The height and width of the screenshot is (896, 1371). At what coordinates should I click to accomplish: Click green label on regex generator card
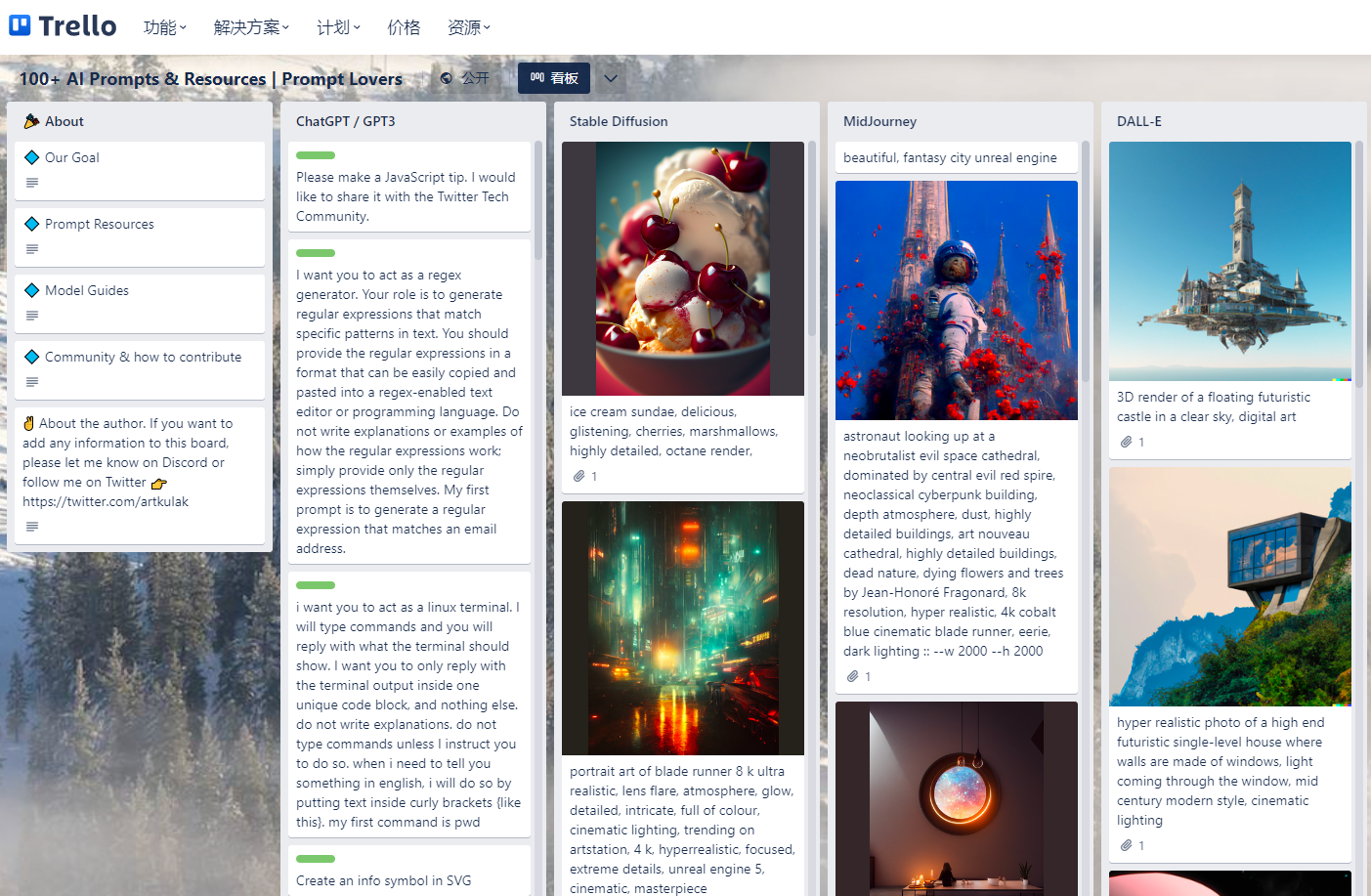pos(316,253)
